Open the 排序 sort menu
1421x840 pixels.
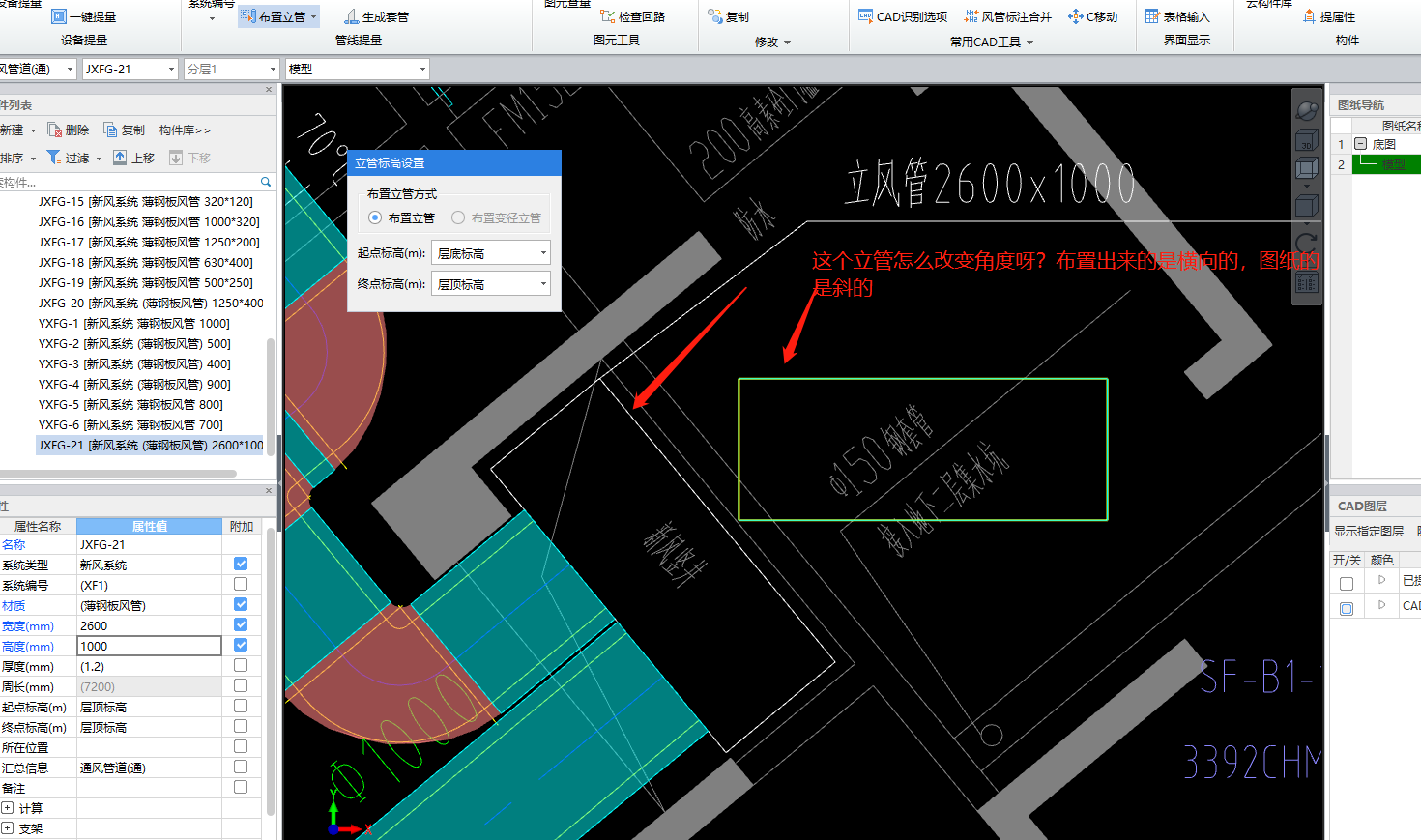click(x=18, y=158)
